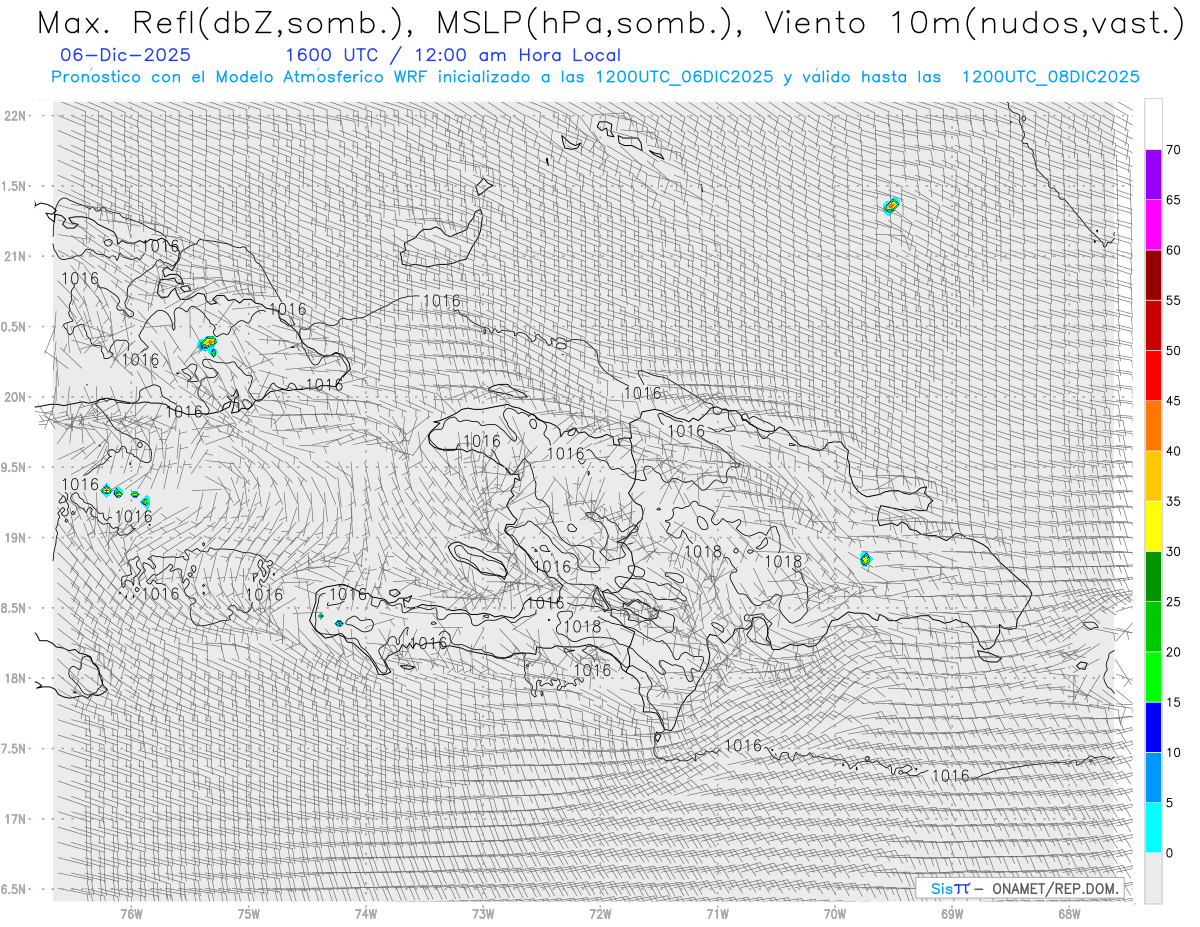Click the '8.5N' latitude axis label

[14, 608]
